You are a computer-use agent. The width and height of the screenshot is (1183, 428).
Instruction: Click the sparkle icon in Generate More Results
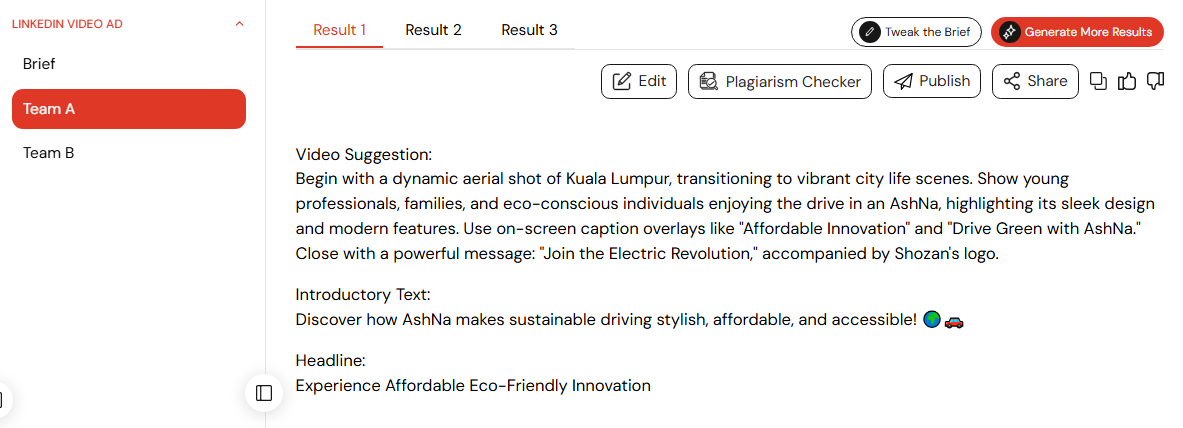pyautogui.click(x=1009, y=32)
